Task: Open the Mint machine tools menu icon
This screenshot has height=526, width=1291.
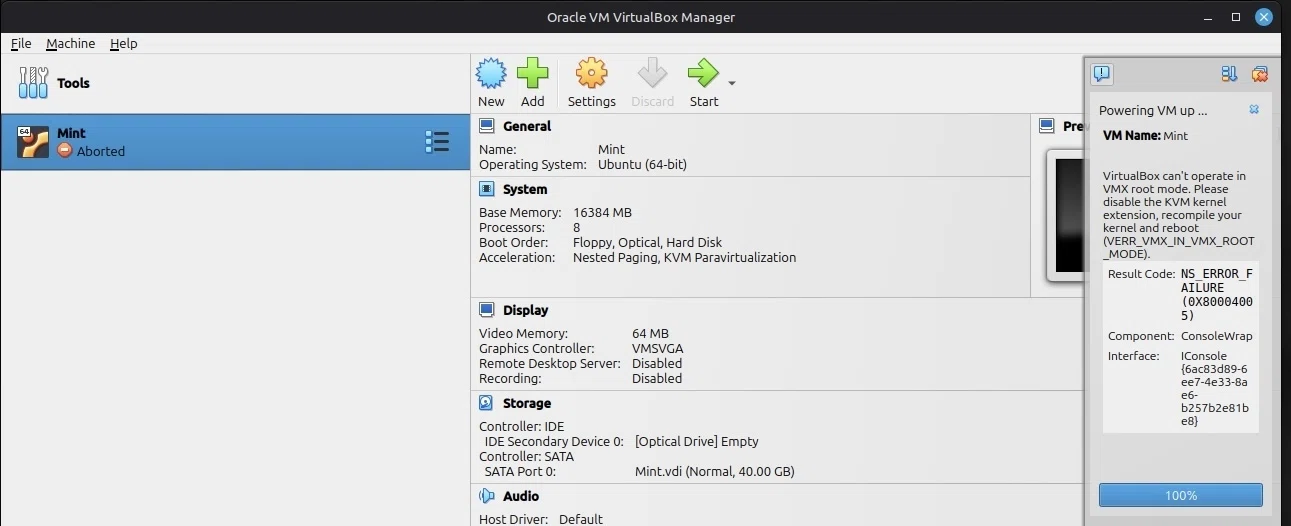Action: [437, 142]
